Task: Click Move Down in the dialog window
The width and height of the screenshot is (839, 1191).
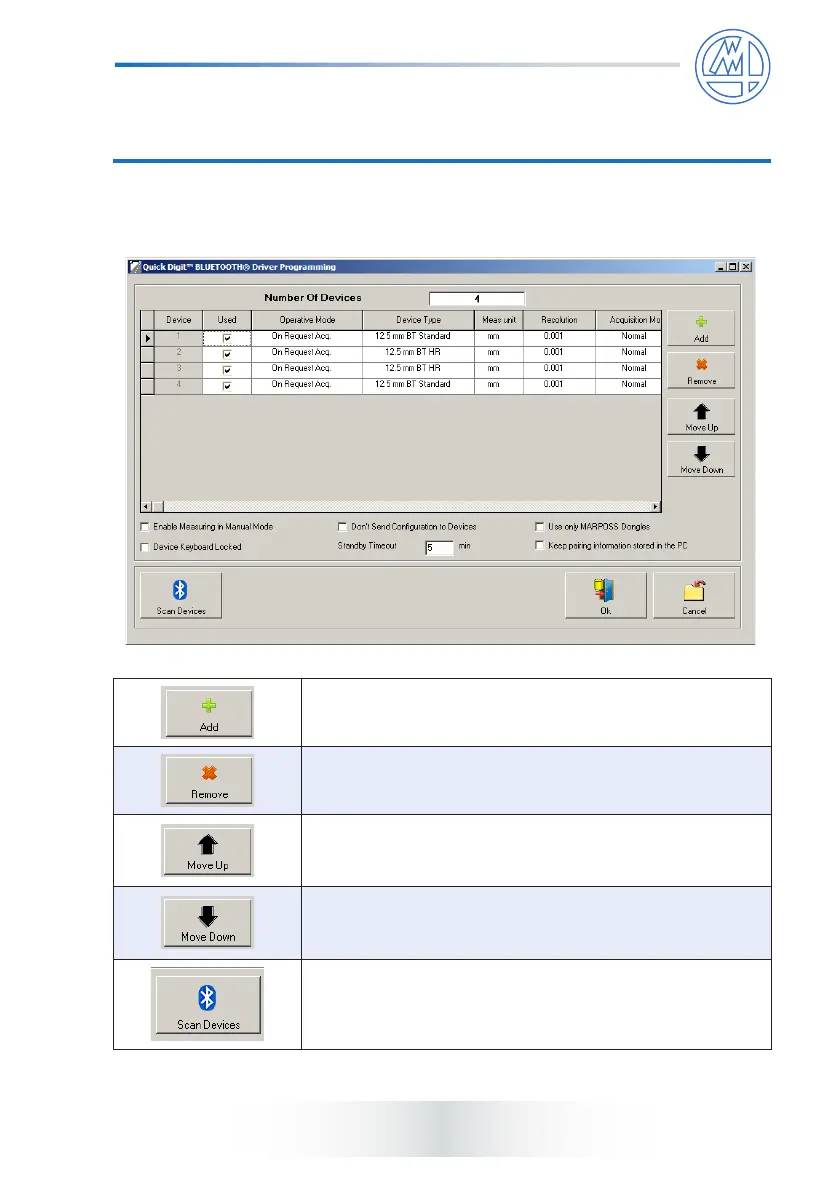Action: click(x=701, y=459)
